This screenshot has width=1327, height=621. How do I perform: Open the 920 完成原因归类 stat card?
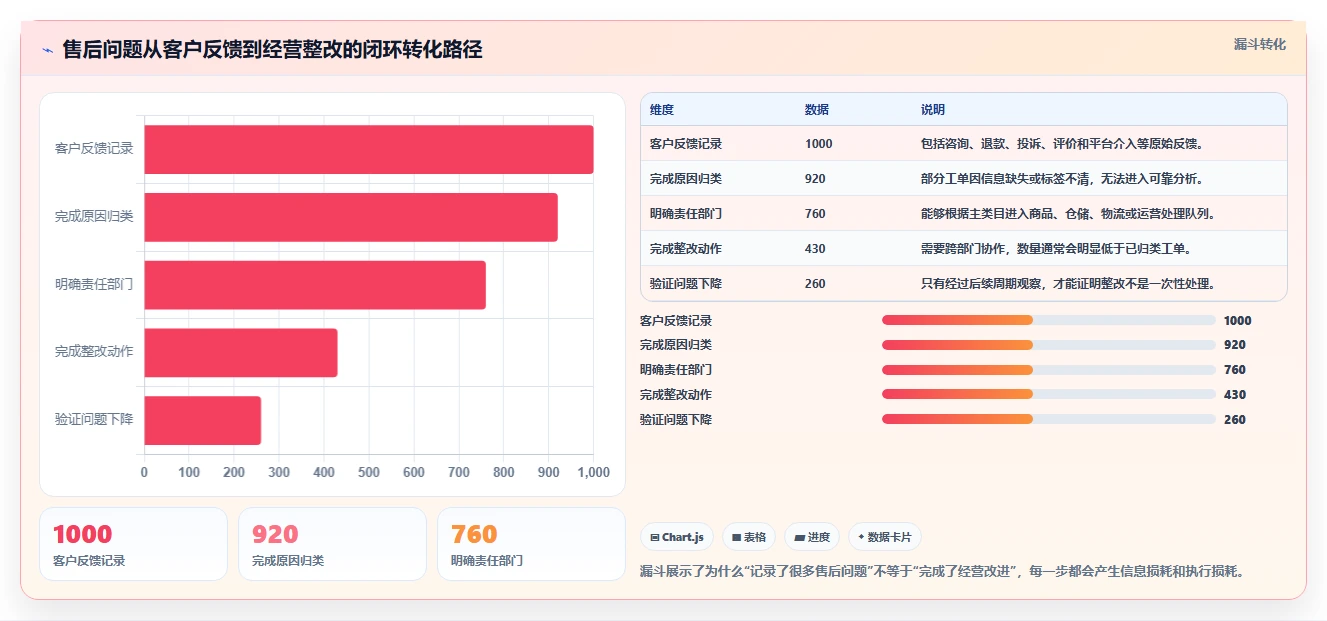pos(332,544)
